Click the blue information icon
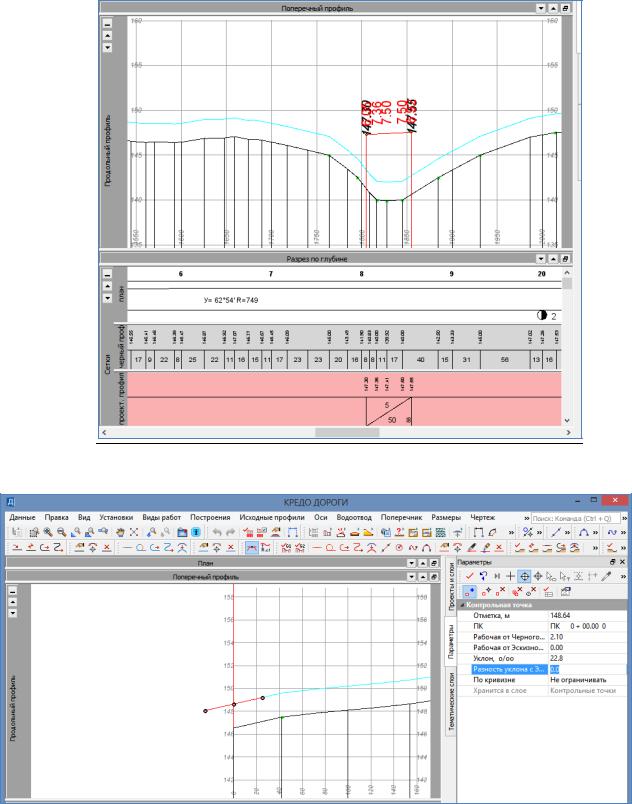 click(195, 532)
